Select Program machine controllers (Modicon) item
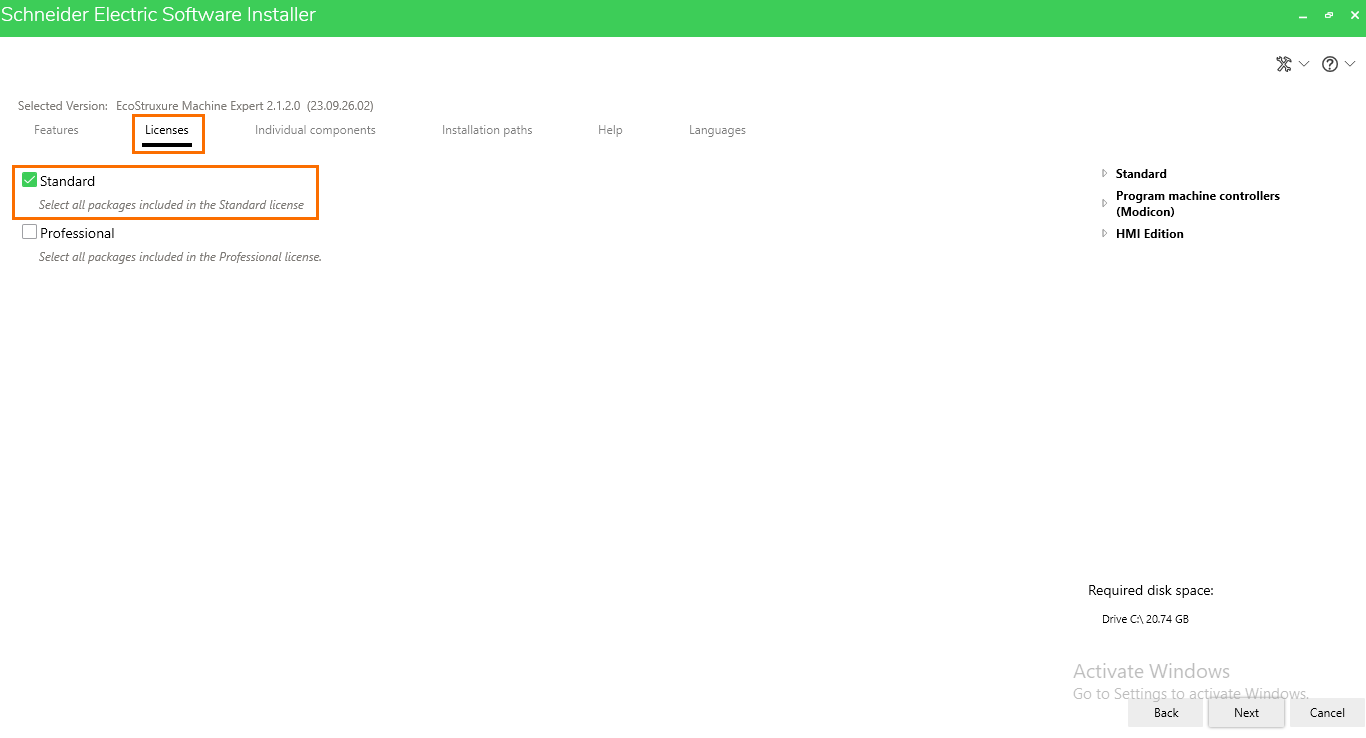1366x738 pixels. [1198, 204]
